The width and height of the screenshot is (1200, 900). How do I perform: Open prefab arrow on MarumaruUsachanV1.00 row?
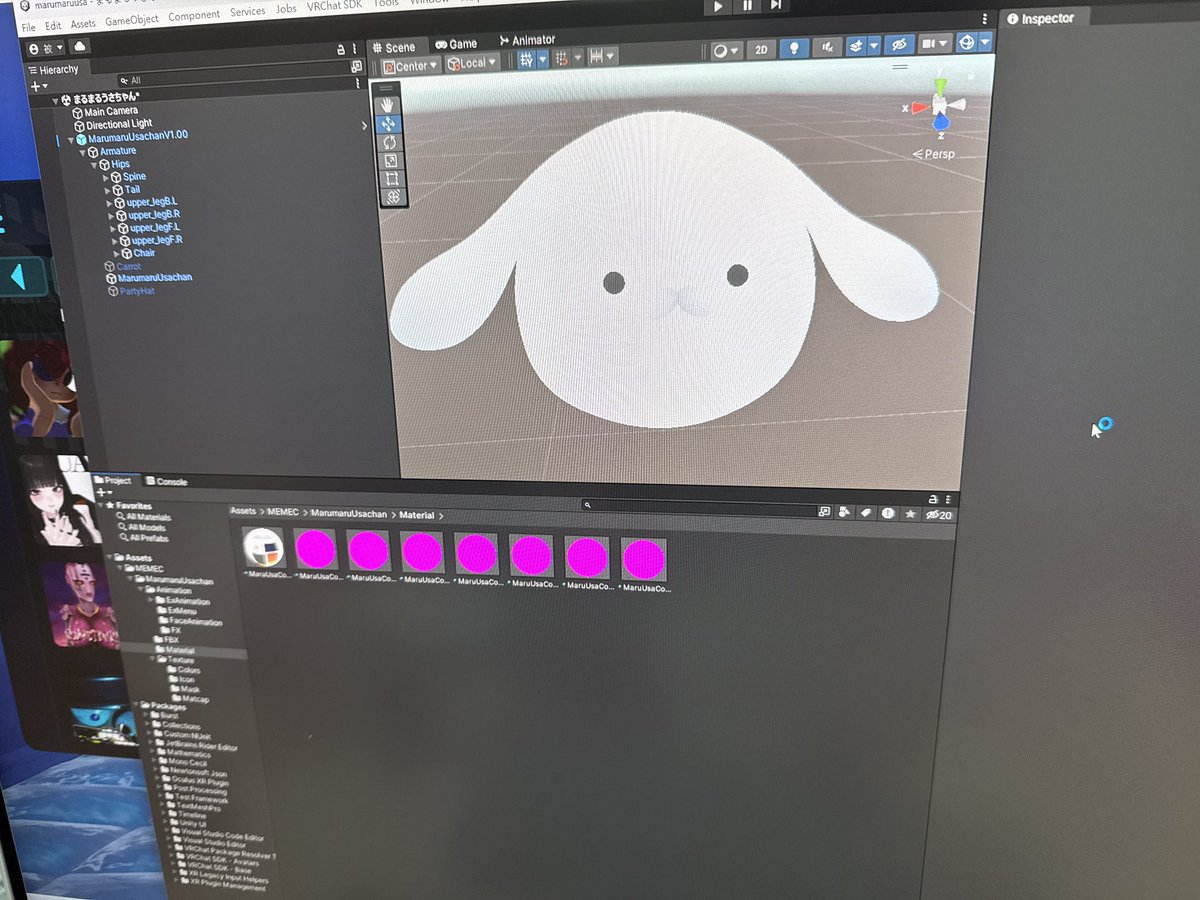[x=364, y=126]
